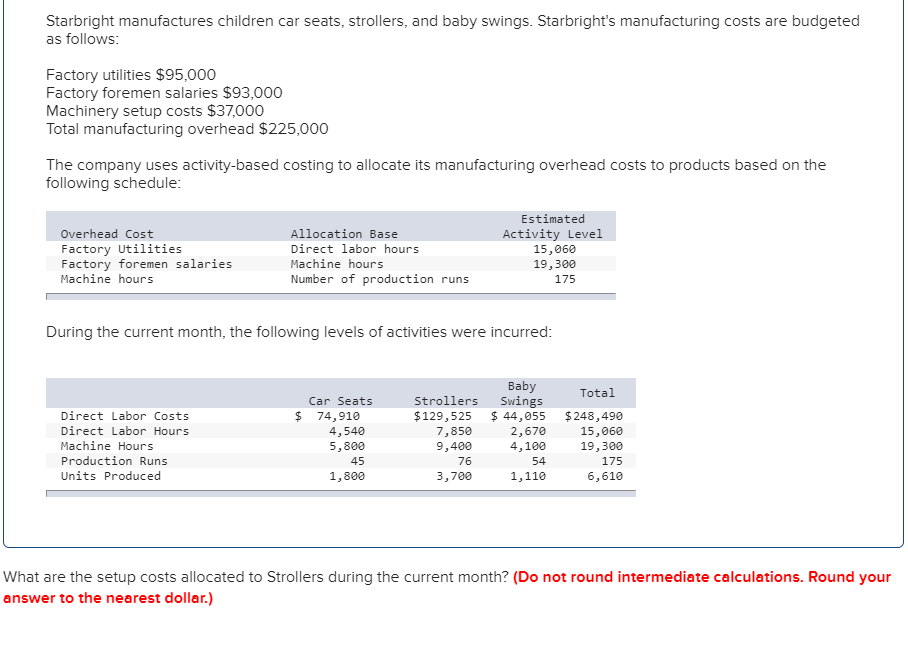908x659 pixels.
Task: Click the 'Factory Utilities' row label
Action: [121, 249]
